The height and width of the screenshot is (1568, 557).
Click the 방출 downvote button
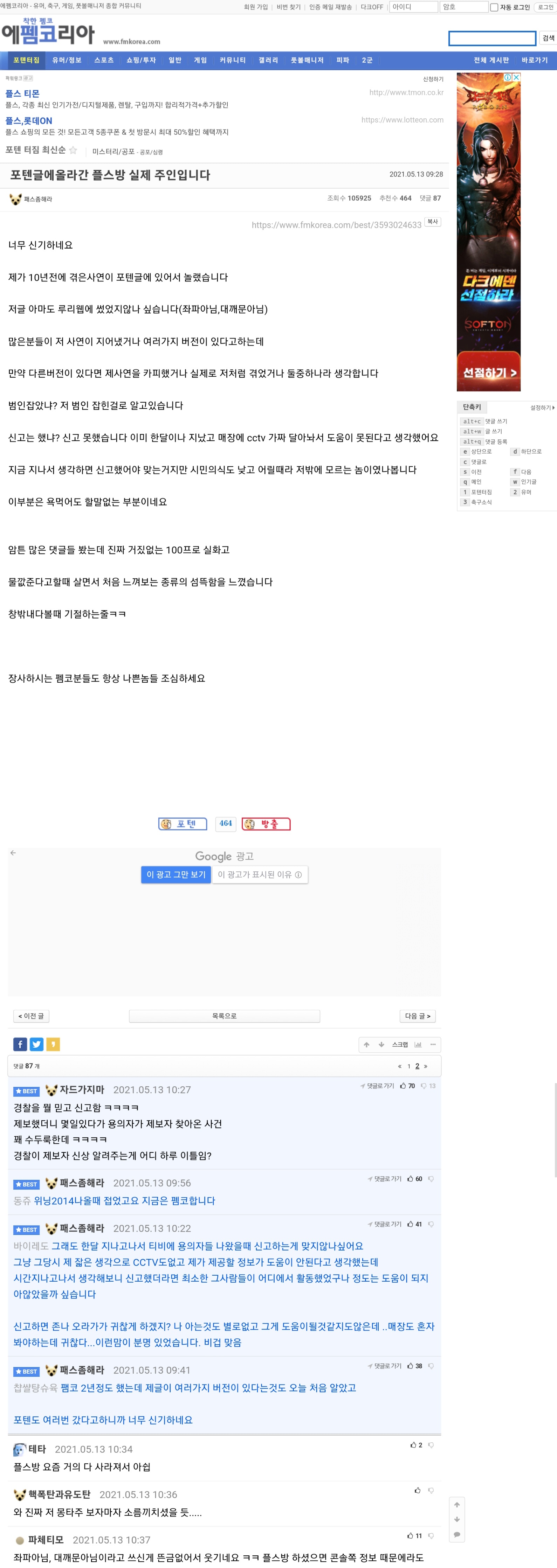[266, 824]
